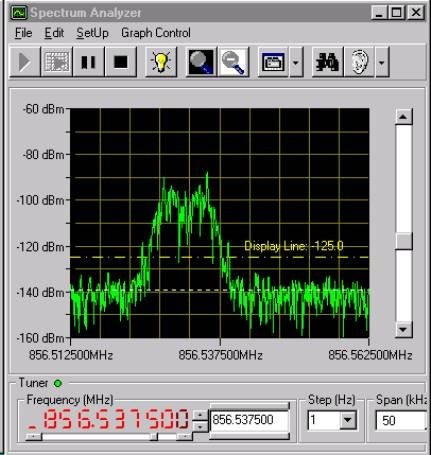This screenshot has width=431, height=455.
Task: Click the frequency slider thumb
Action: click(x=154, y=437)
